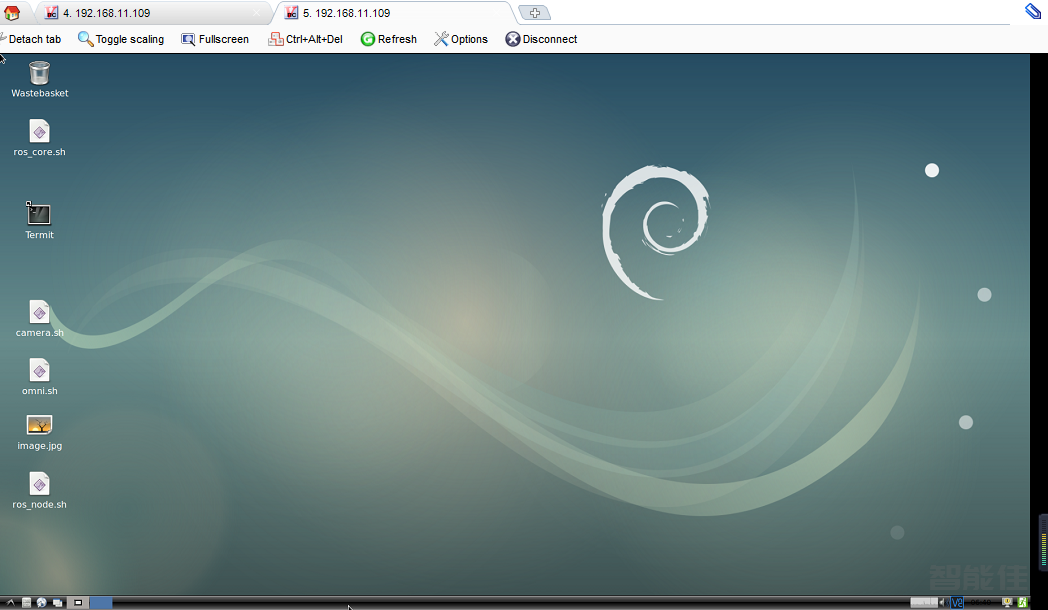Open the Wastebasket desktop icon
The height and width of the screenshot is (610, 1048).
[x=39, y=73]
